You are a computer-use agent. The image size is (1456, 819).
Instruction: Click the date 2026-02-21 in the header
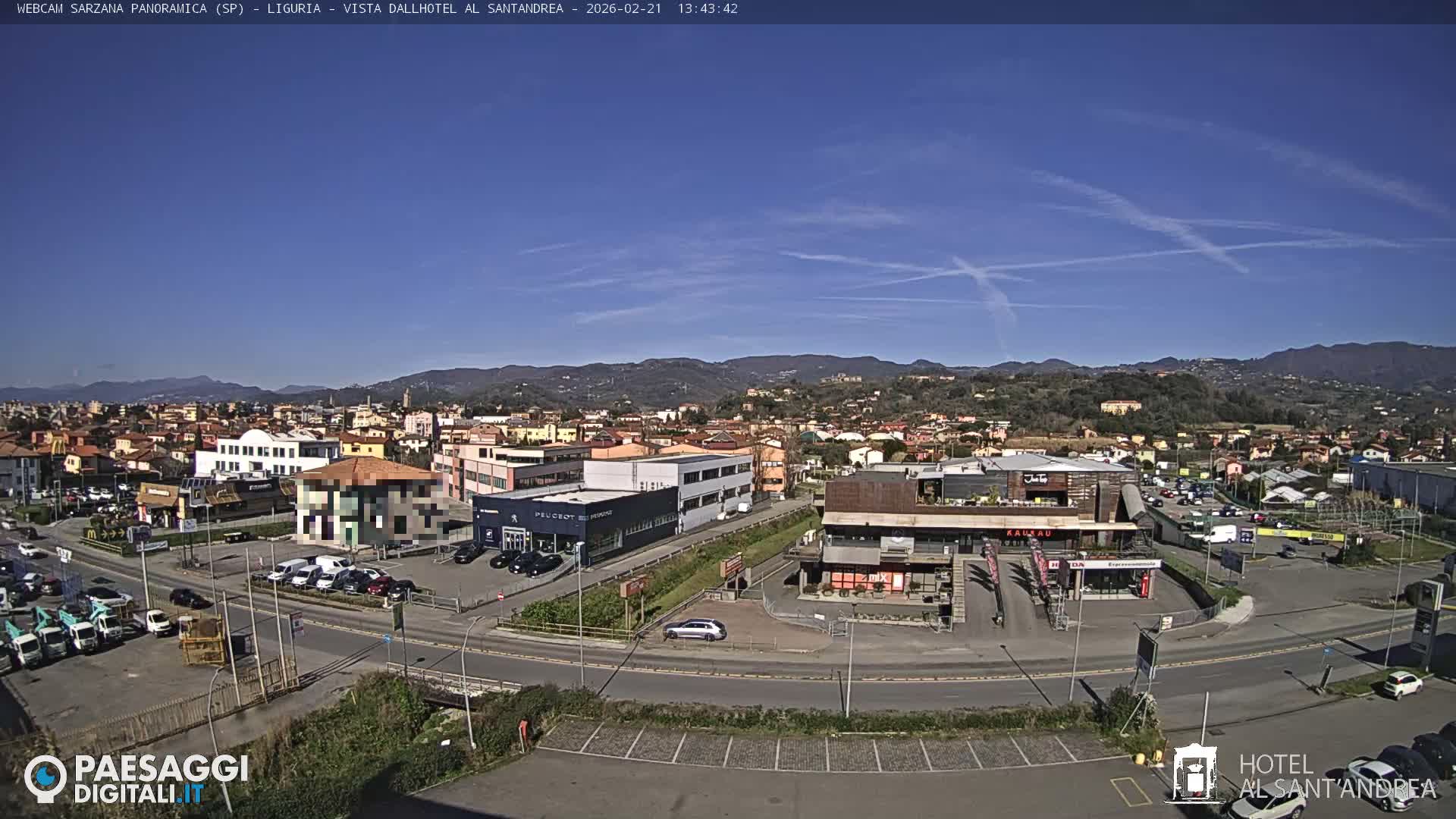623,8
